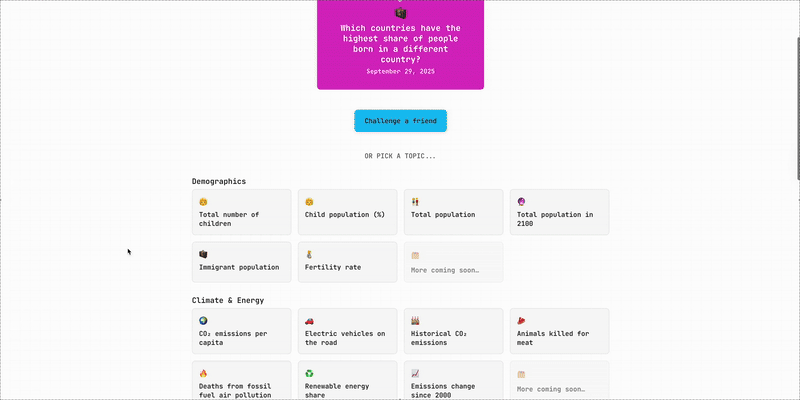Click the fire icon on fossil fuel deaths
This screenshot has height=400, width=800.
point(203,373)
